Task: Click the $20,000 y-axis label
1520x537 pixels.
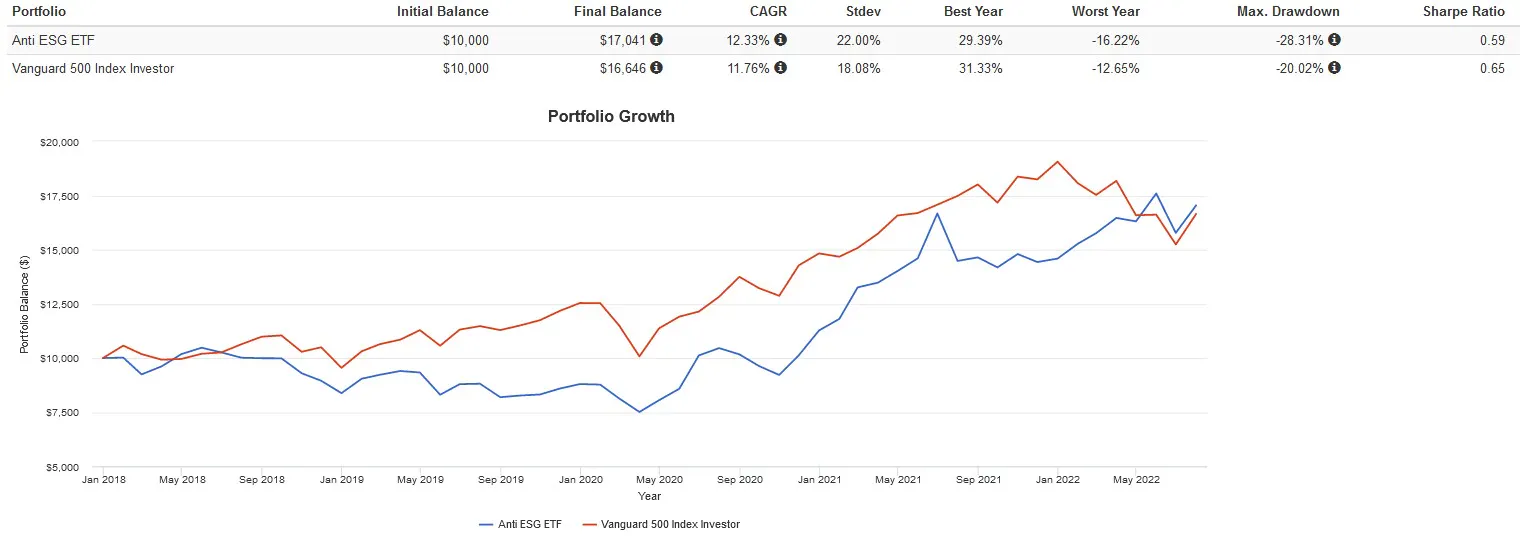Action: coord(59,142)
